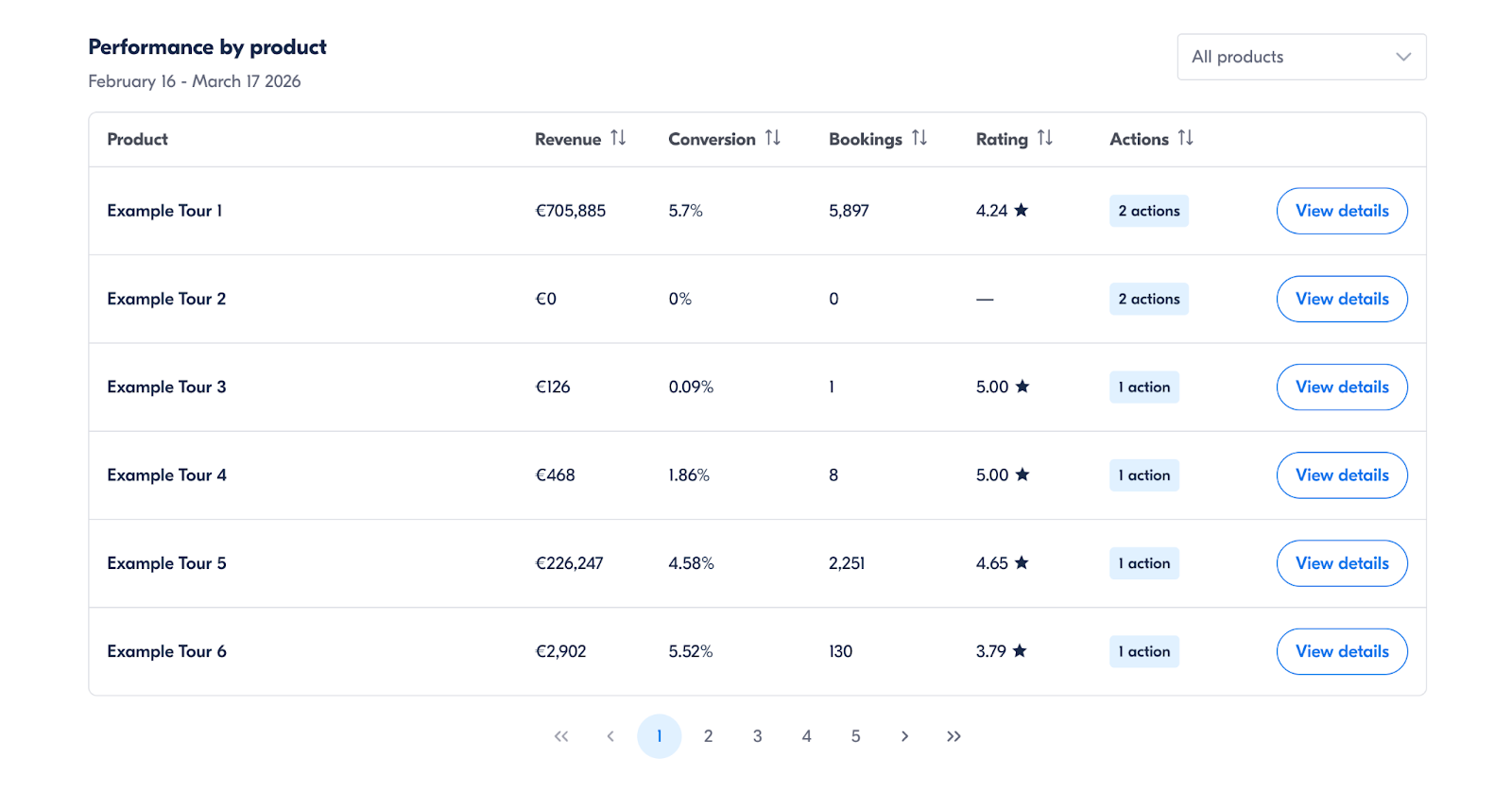This screenshot has width=1512, height=792.
Task: Jump to last page double-chevron
Action: pos(954,736)
